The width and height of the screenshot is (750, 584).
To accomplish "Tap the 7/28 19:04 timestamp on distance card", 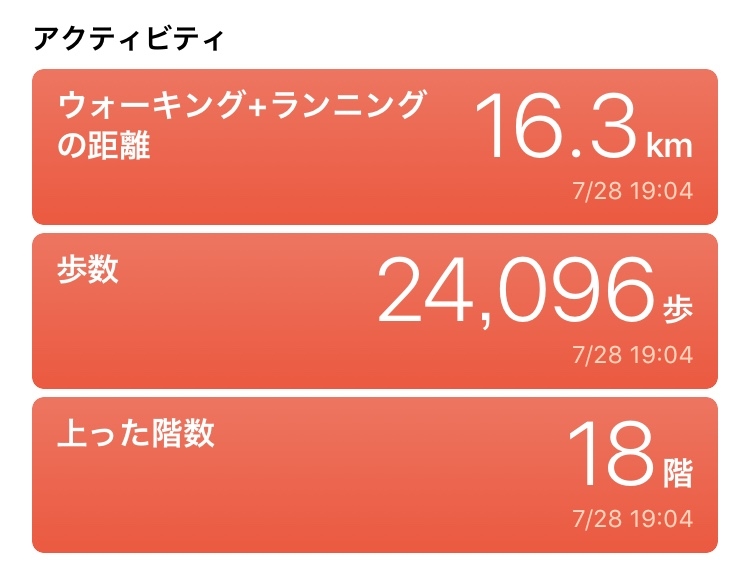I will coord(633,191).
